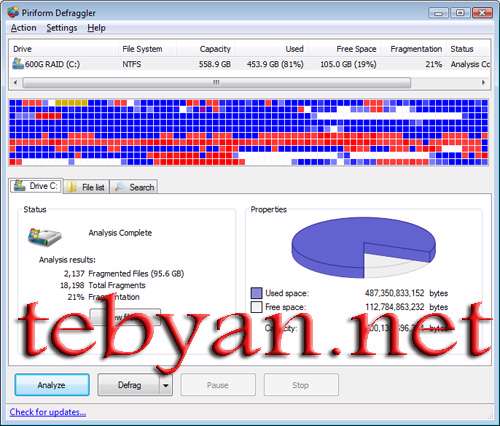Click the Used space color swatch

click(x=256, y=293)
